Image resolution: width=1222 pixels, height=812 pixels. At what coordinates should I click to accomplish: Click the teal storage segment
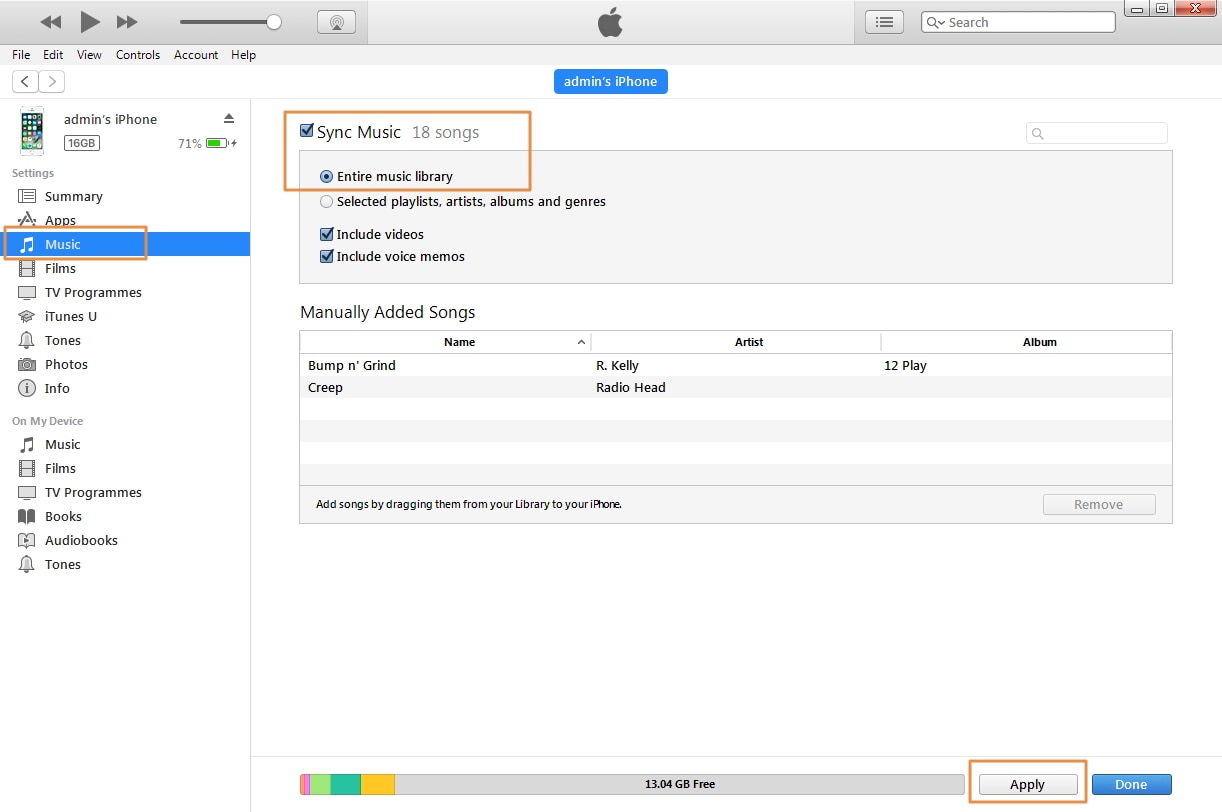pos(346,784)
